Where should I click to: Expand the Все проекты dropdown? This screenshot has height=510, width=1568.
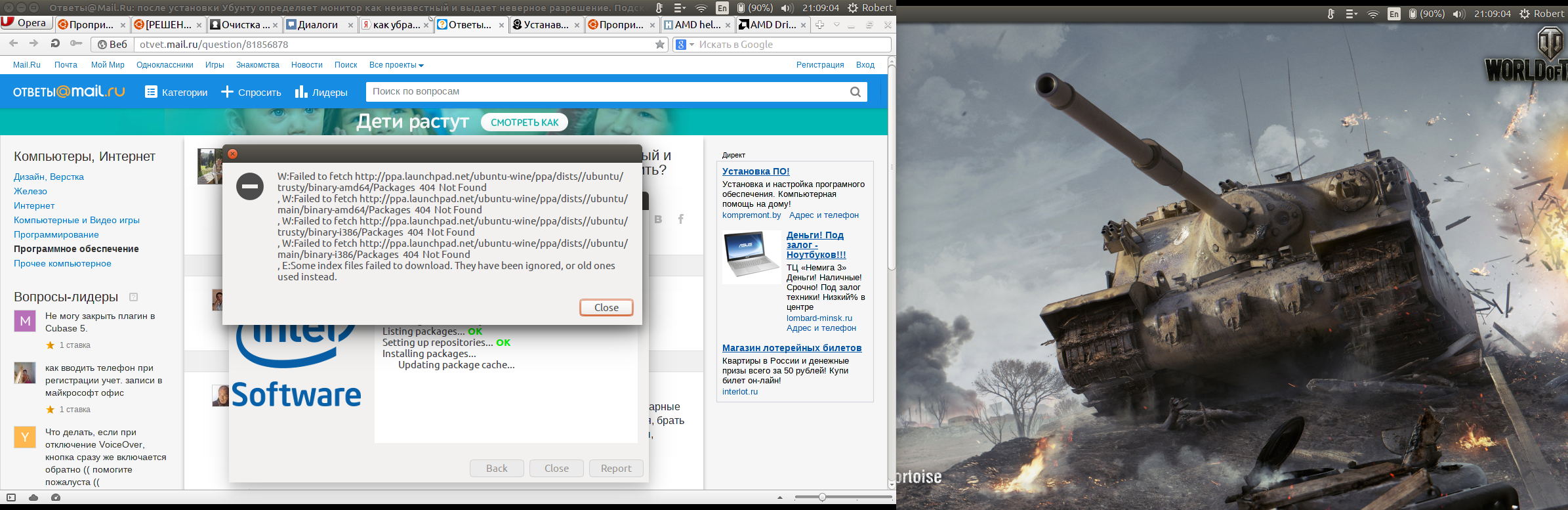[396, 65]
